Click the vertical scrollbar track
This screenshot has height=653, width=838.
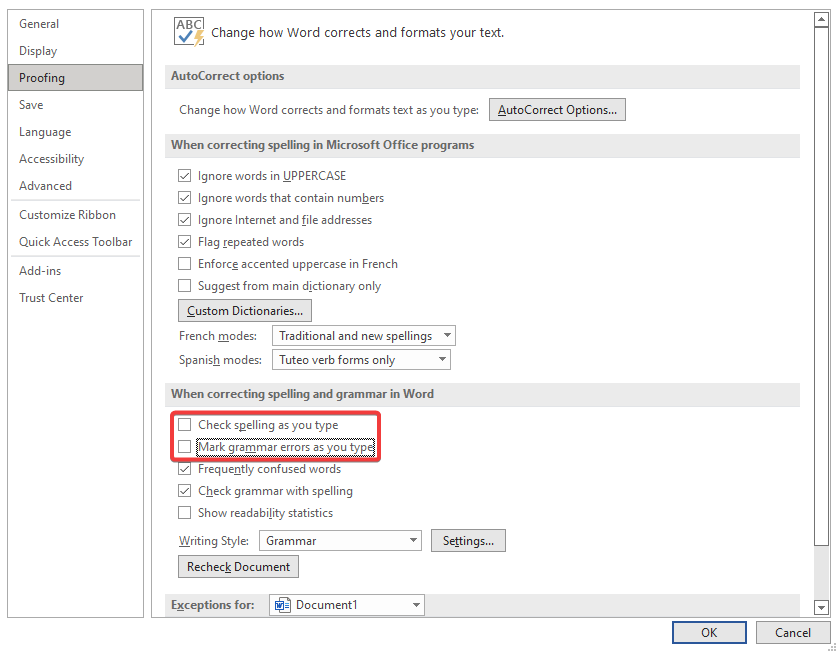pos(821,570)
